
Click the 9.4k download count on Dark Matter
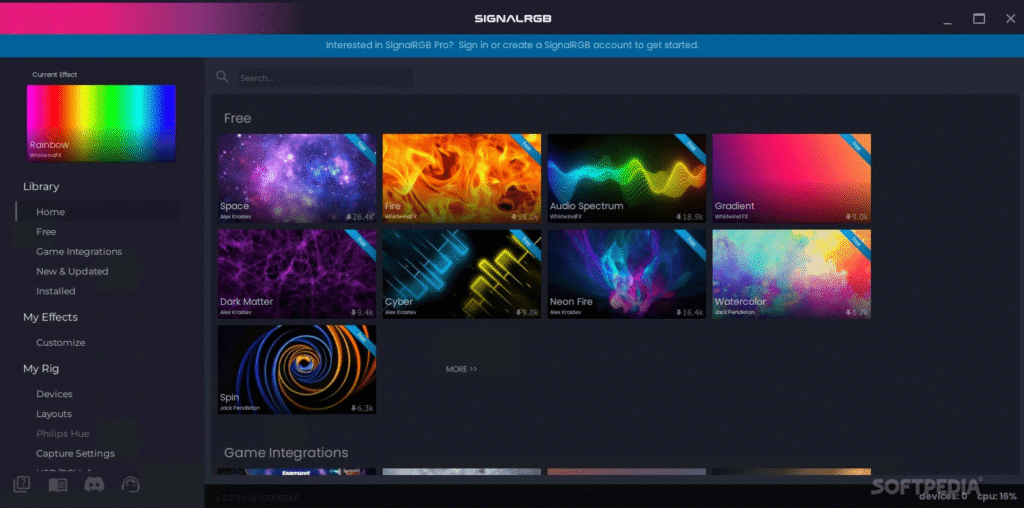362,313
